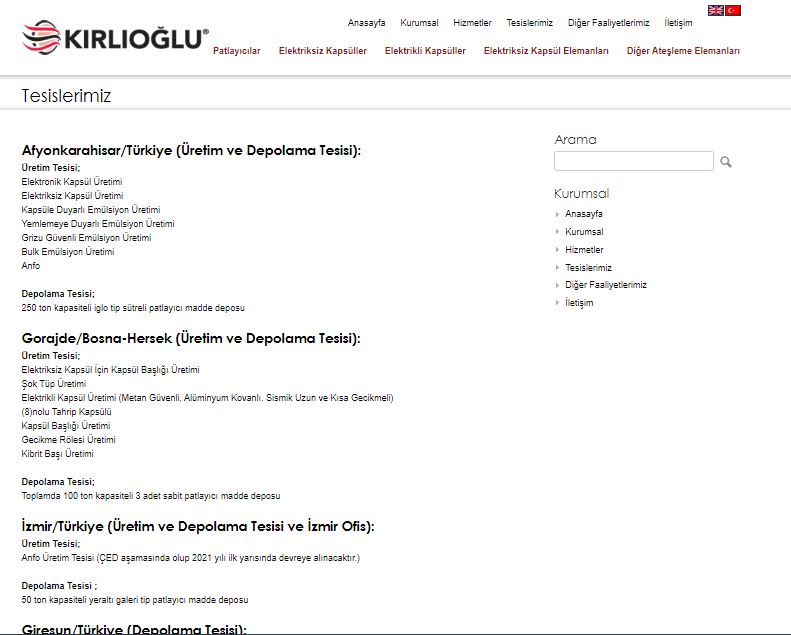Viewport: 791px width, 635px height.
Task: Click the magnifier search icon
Action: (x=725, y=162)
